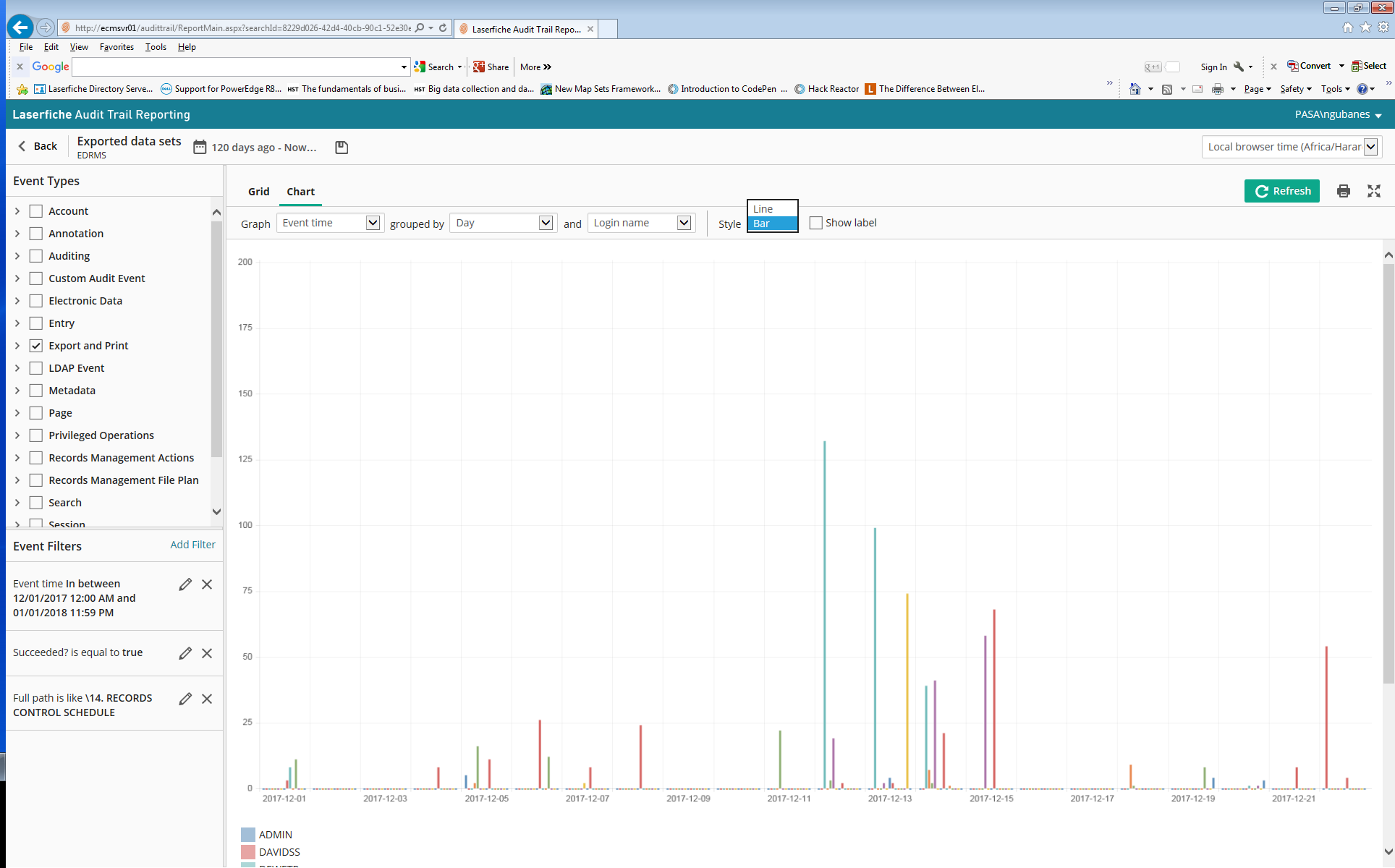
Task: Open the date range calendar icon
Action: click(x=200, y=148)
